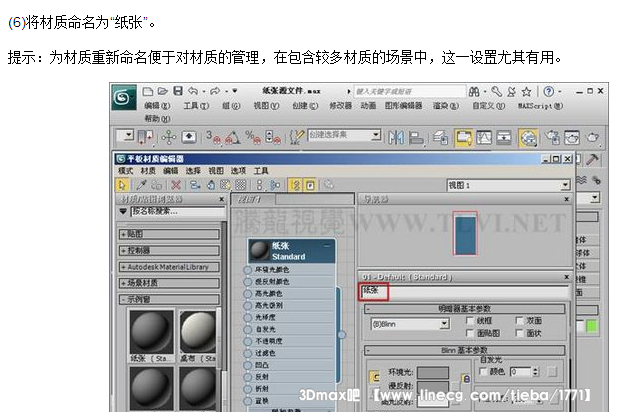
Task: Select the arrow Select Tool in material editor
Action: tap(122, 185)
